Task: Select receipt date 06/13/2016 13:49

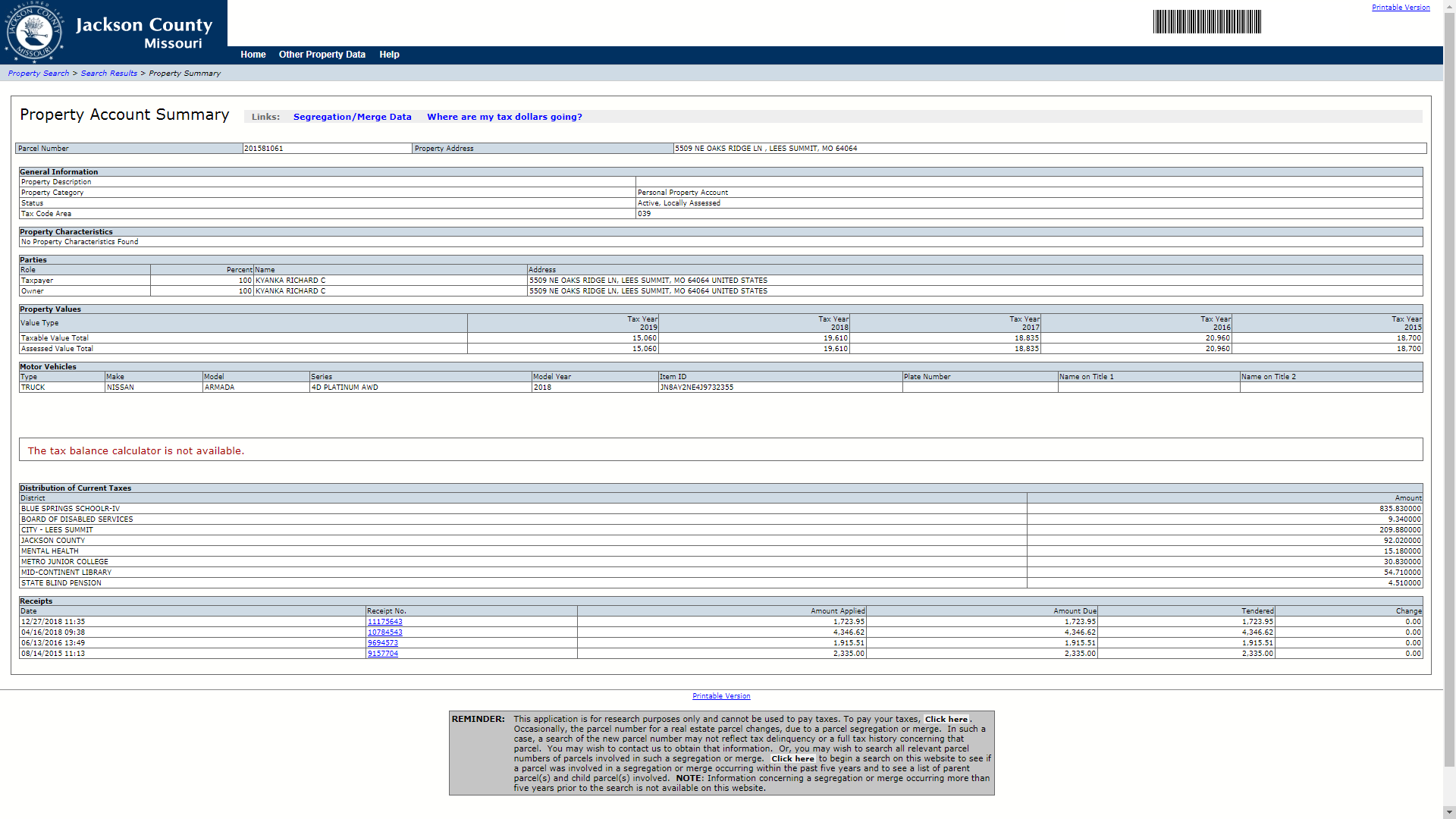Action: click(x=53, y=643)
